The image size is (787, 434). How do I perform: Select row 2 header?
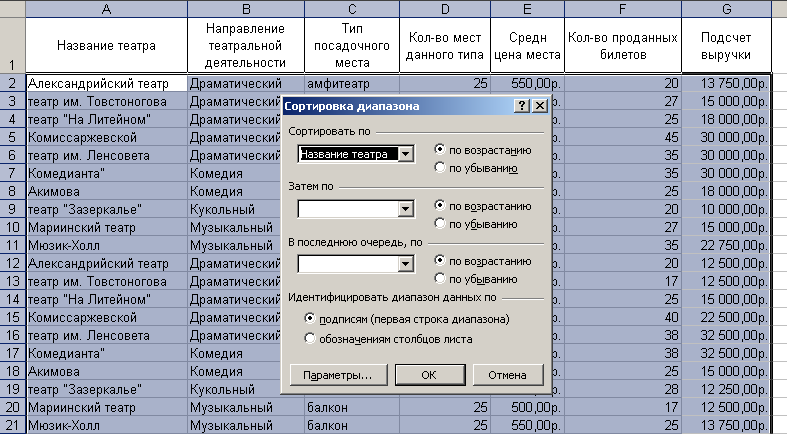coord(13,83)
